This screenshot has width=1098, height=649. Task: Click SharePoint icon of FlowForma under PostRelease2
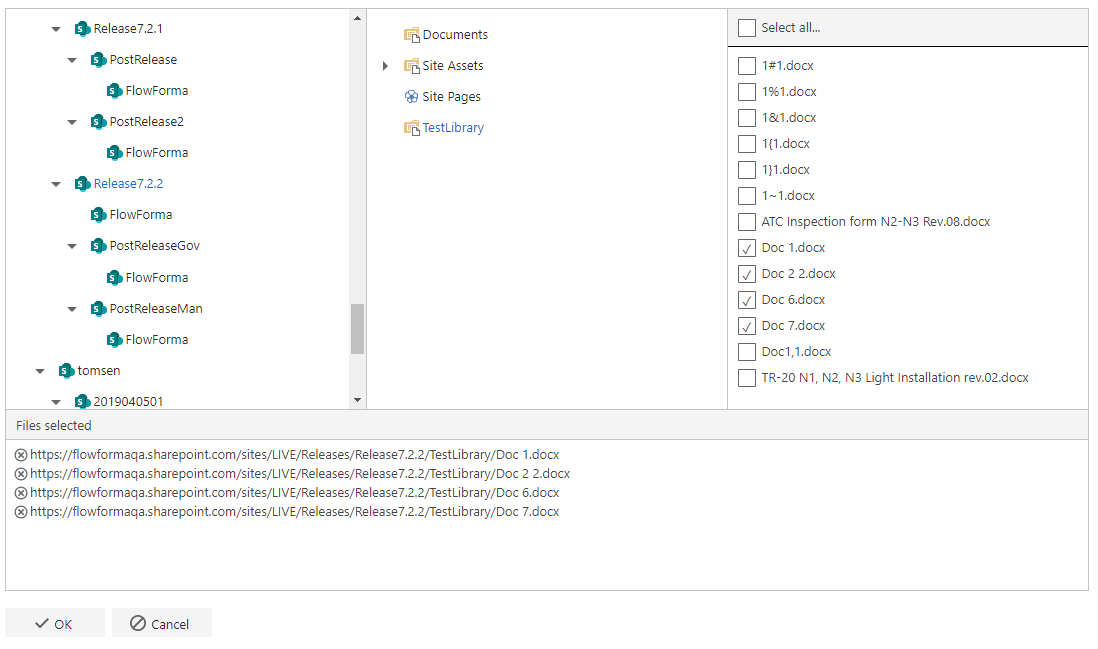click(115, 153)
